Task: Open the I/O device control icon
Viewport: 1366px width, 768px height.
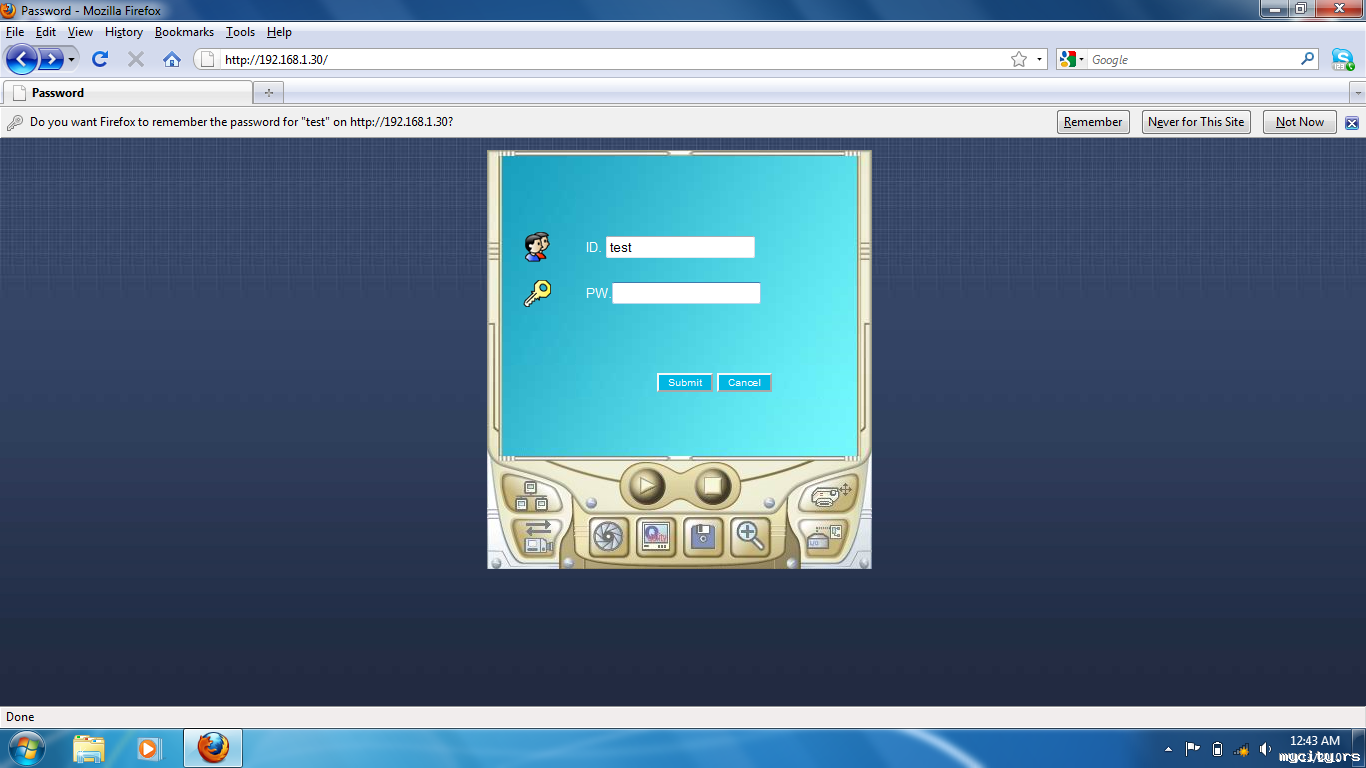Action: pos(823,537)
